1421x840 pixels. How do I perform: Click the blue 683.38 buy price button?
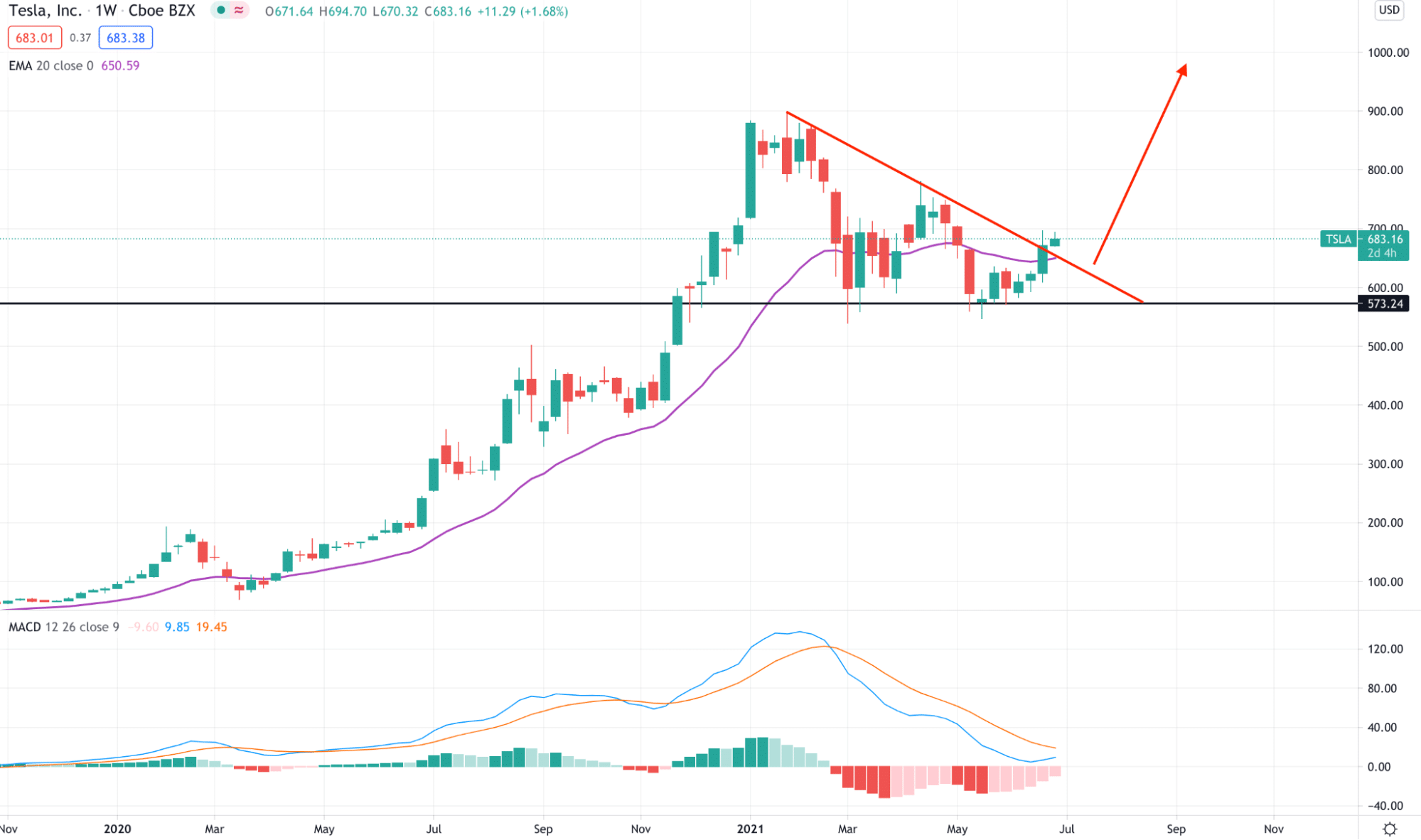pyautogui.click(x=126, y=38)
